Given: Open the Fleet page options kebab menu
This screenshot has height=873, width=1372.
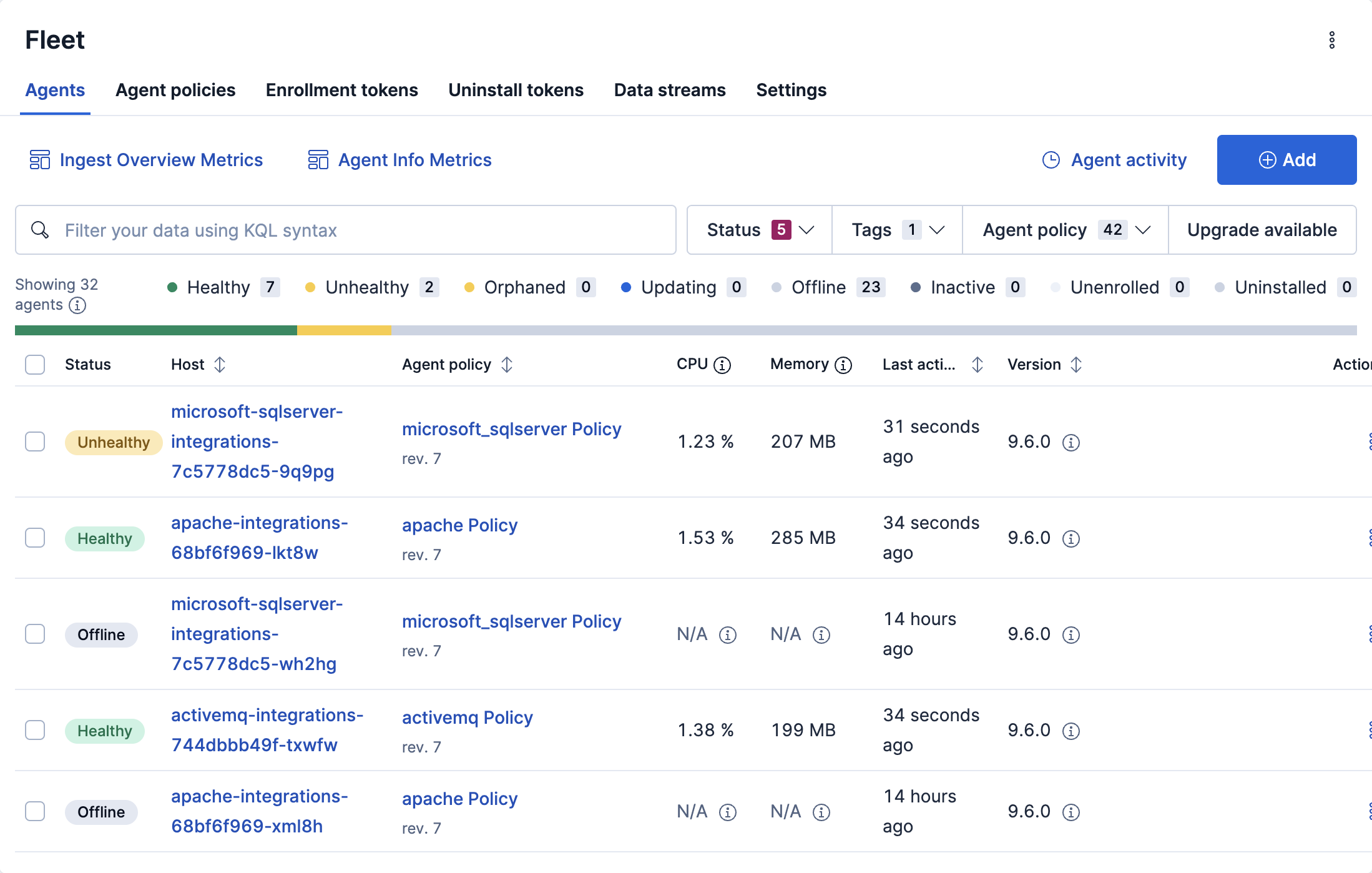Looking at the screenshot, I should 1331,40.
